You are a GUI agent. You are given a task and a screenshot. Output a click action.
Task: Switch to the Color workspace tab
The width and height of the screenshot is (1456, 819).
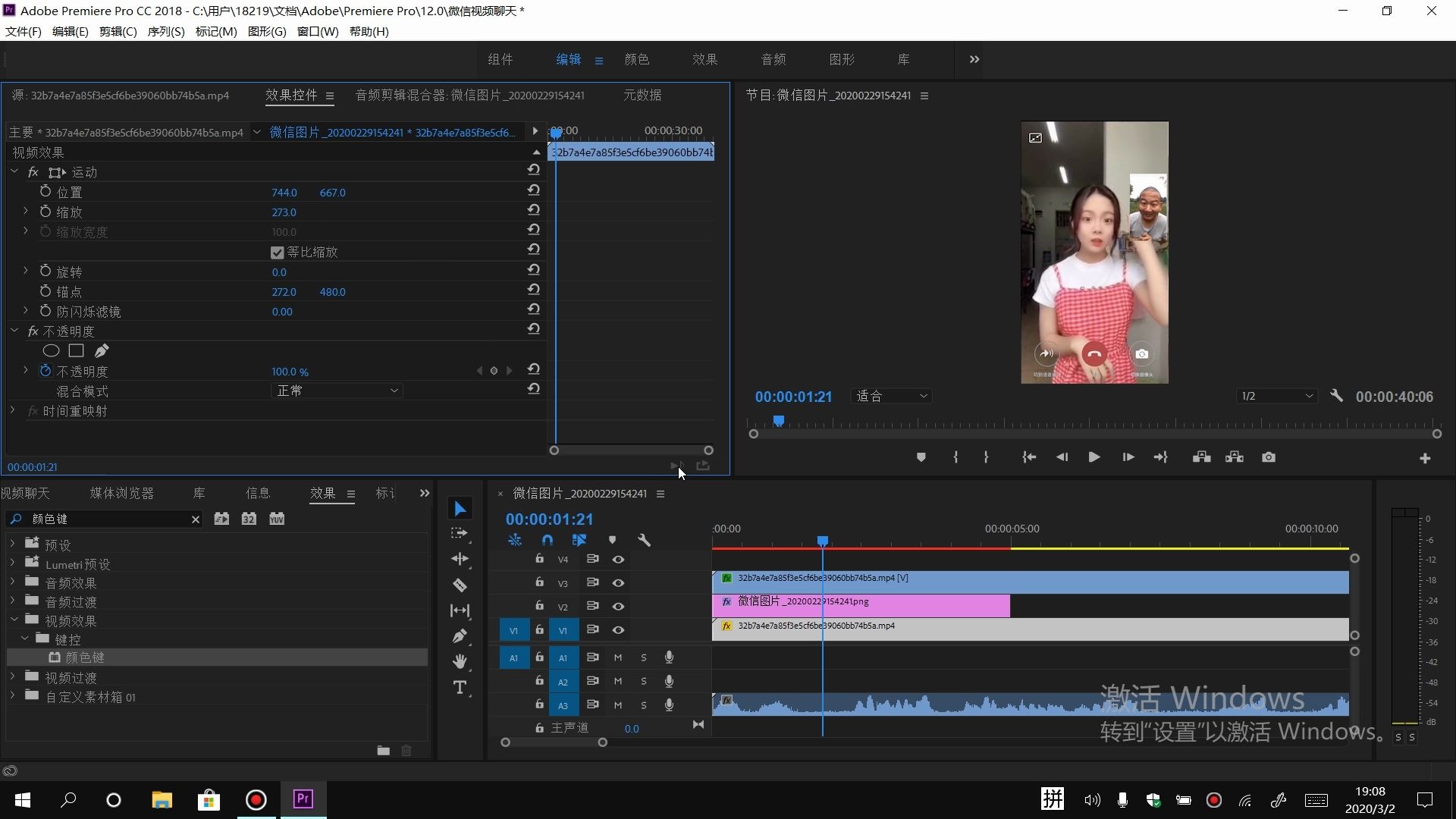pos(636,59)
